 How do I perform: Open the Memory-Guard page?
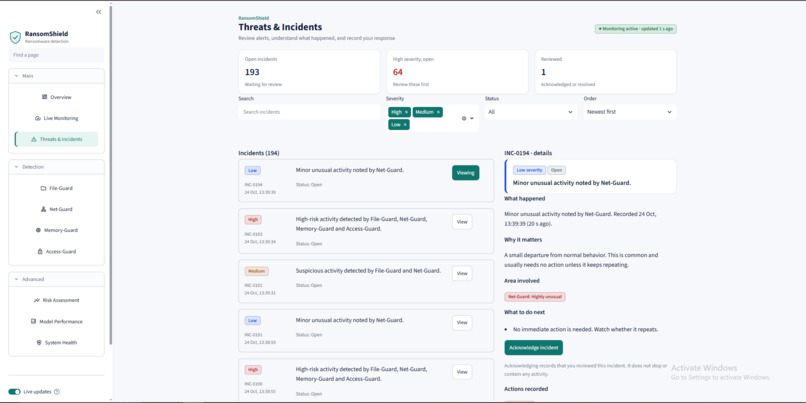pyautogui.click(x=57, y=230)
